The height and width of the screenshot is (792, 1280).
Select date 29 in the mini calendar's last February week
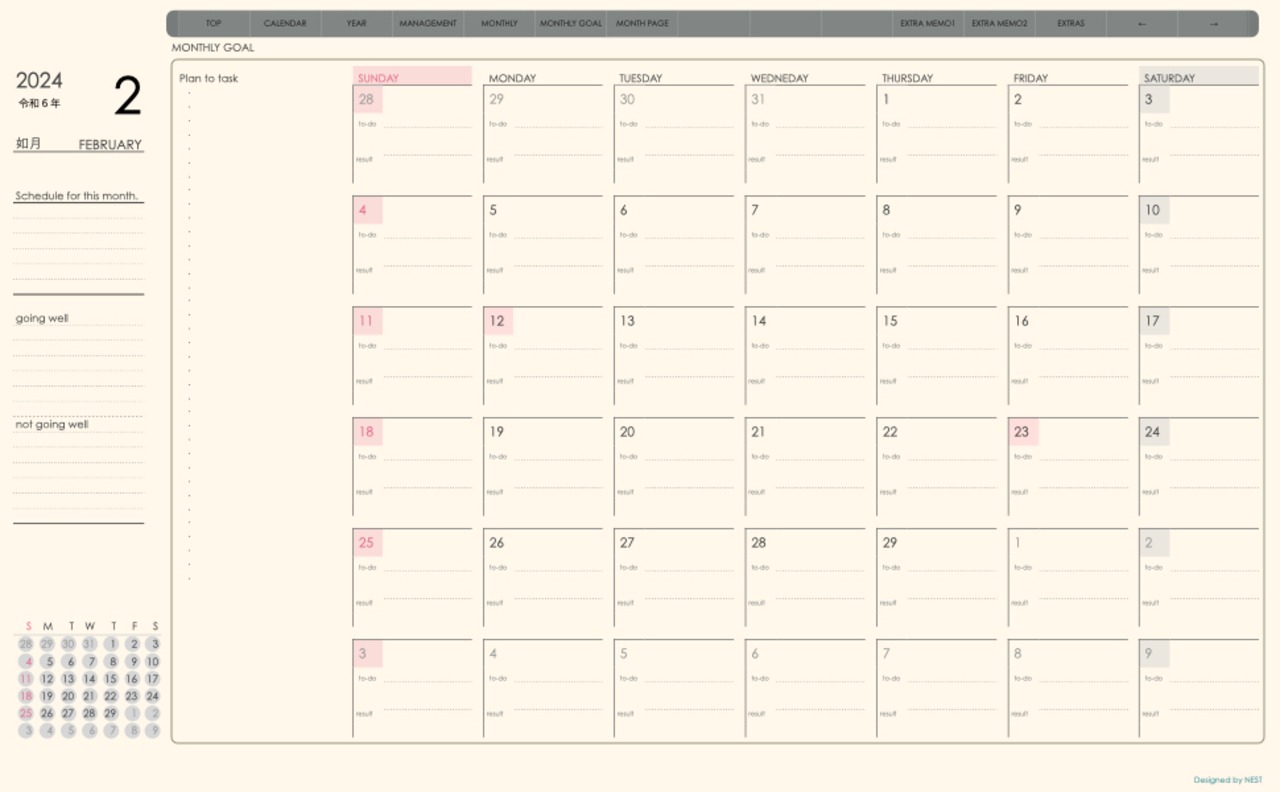click(x=110, y=714)
